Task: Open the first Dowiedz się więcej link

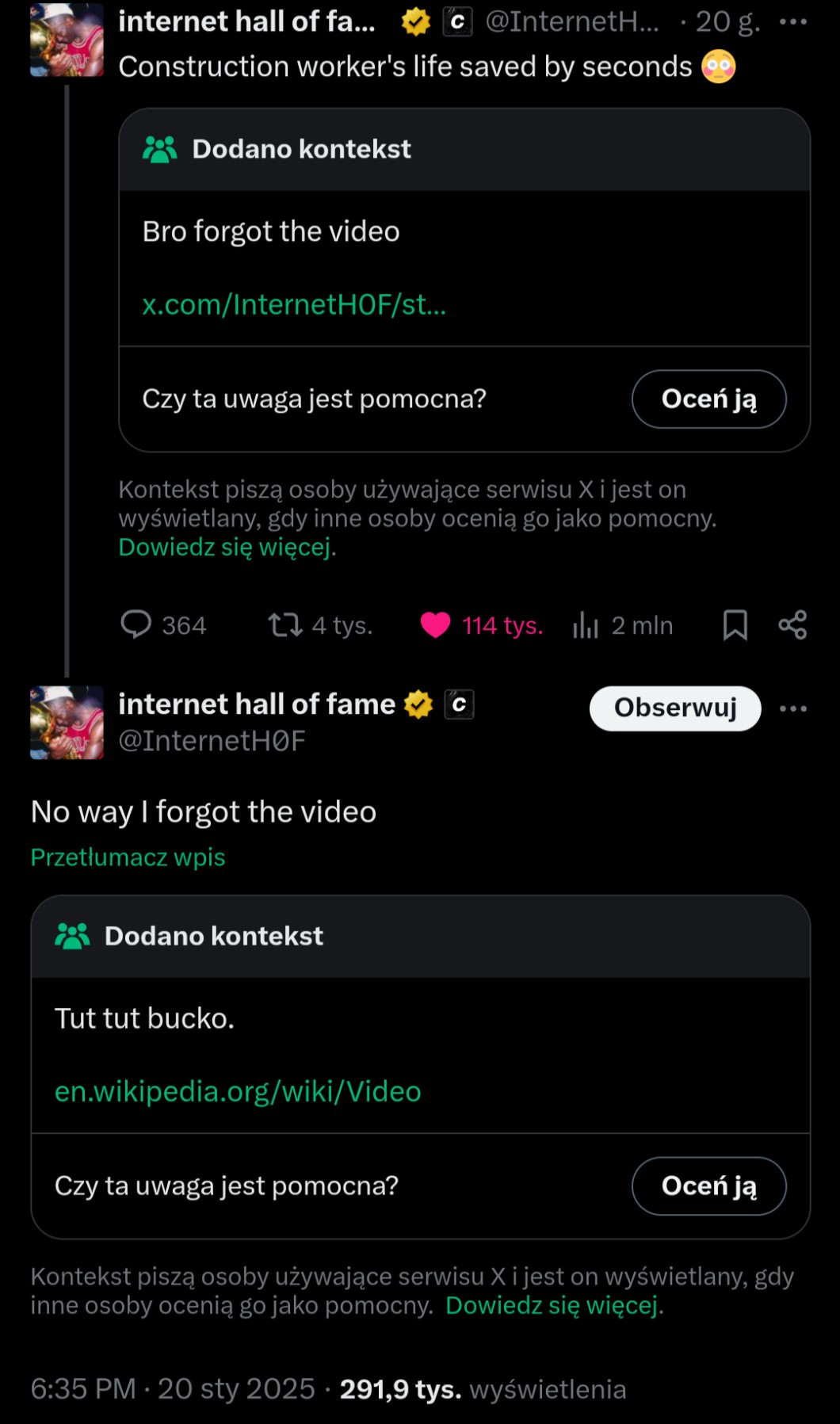Action: tap(224, 547)
